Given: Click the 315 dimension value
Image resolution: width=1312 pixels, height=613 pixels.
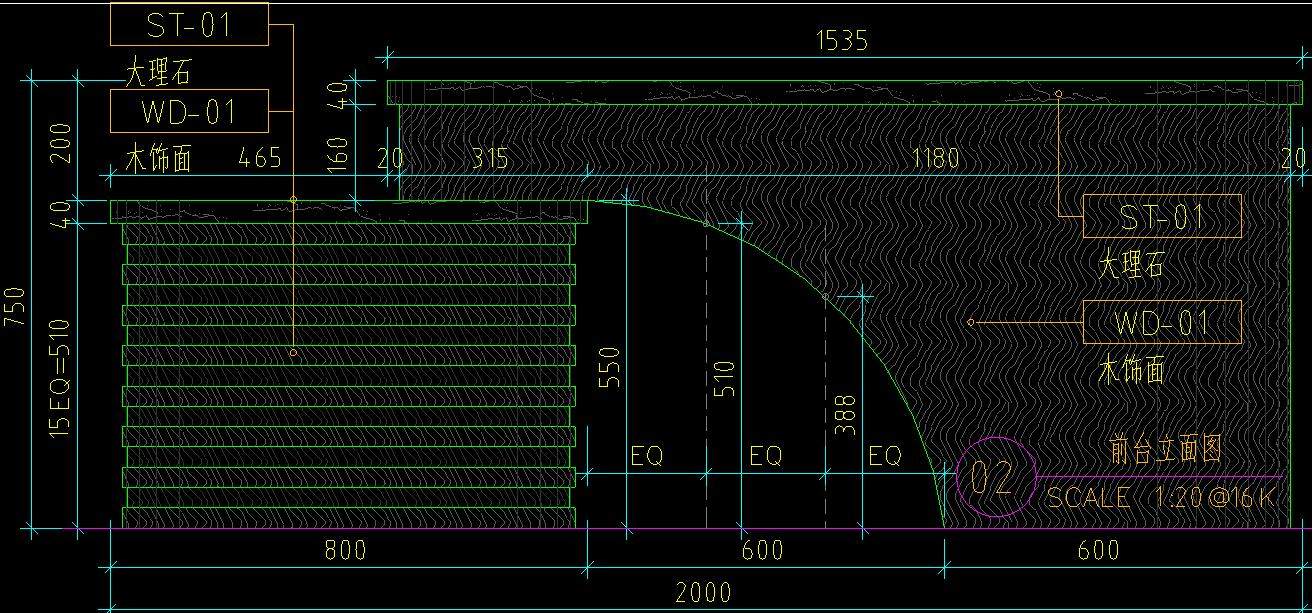Looking at the screenshot, I should pos(489,158).
